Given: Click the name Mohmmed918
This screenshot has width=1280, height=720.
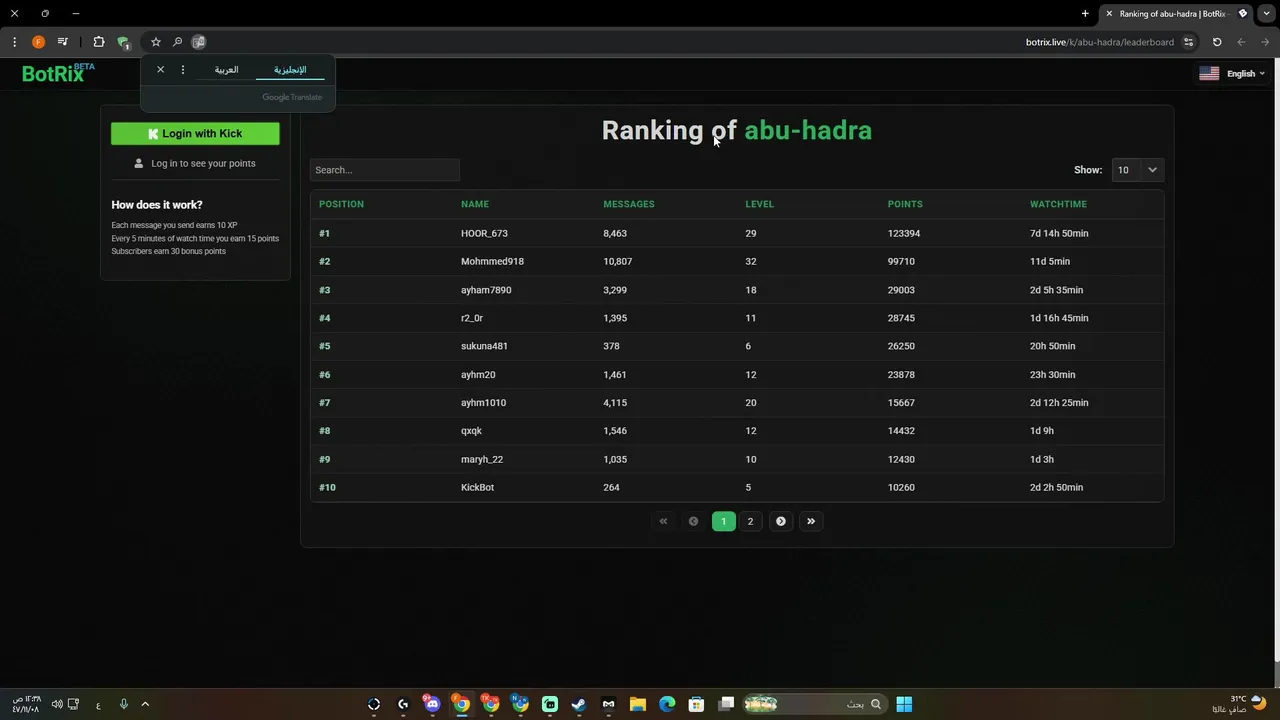Looking at the screenshot, I should point(492,261).
